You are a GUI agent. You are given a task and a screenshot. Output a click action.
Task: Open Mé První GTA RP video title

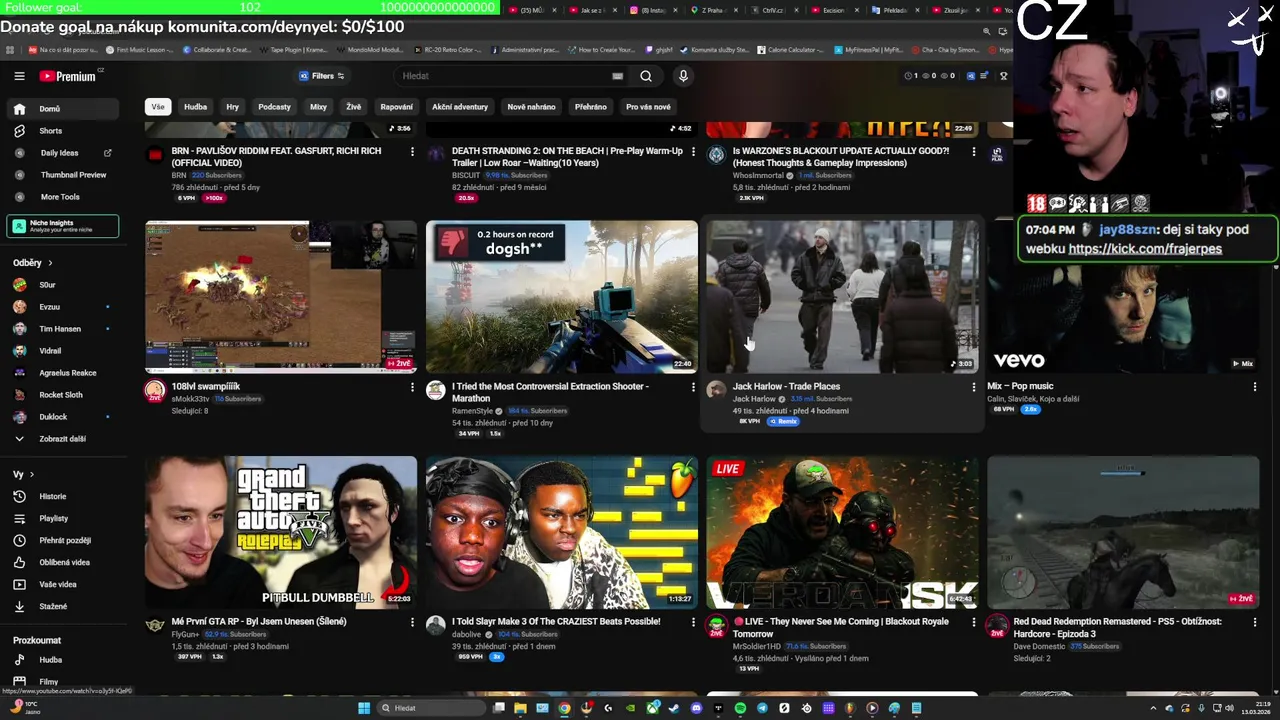pos(259,622)
